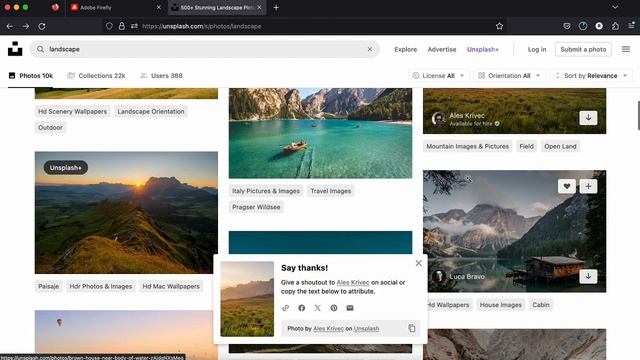Select the House Images tag
The width and height of the screenshot is (640, 360).
[500, 304]
